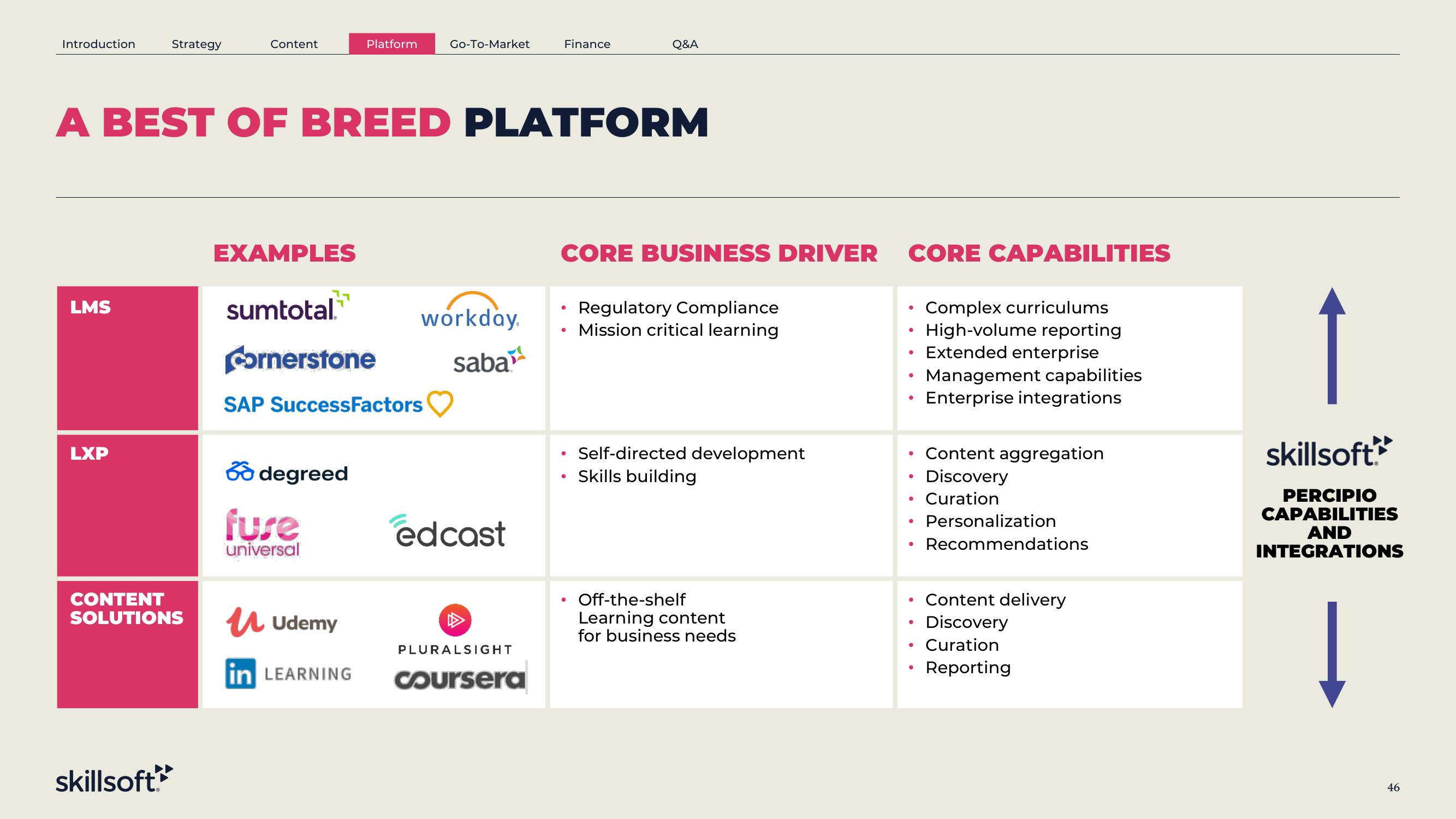
Task: Select the Management capabilities bullet
Action: coord(1033,375)
